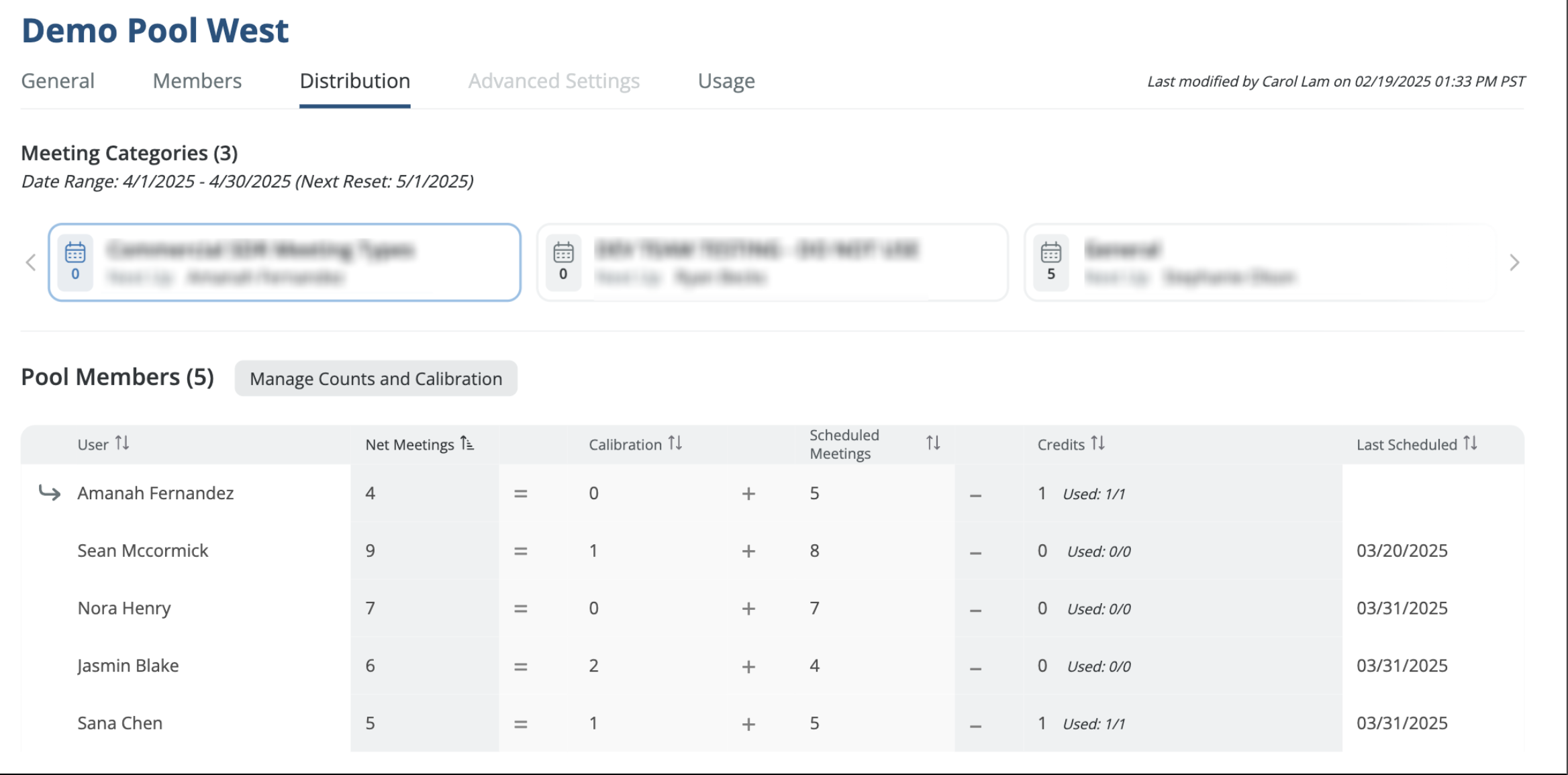This screenshot has height=775, width=1568.
Task: Sort by Last Scheduled column
Action: tap(1470, 444)
